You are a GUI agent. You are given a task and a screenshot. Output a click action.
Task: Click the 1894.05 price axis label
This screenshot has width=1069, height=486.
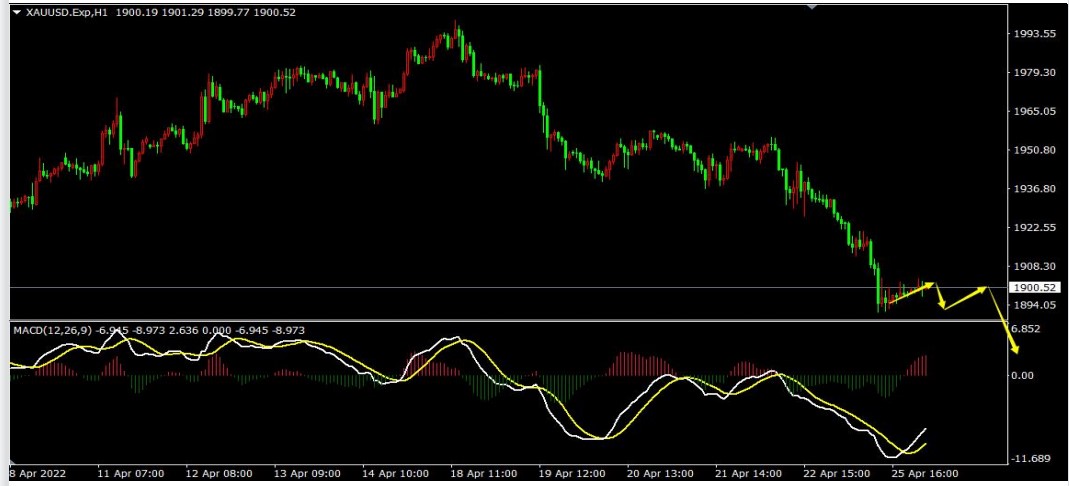(1036, 305)
